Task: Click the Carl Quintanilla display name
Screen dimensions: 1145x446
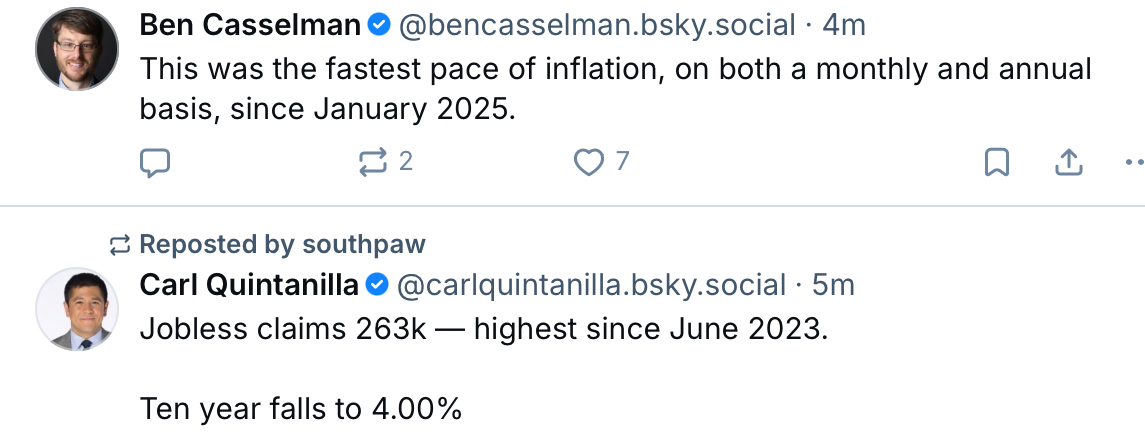Action: (x=249, y=285)
